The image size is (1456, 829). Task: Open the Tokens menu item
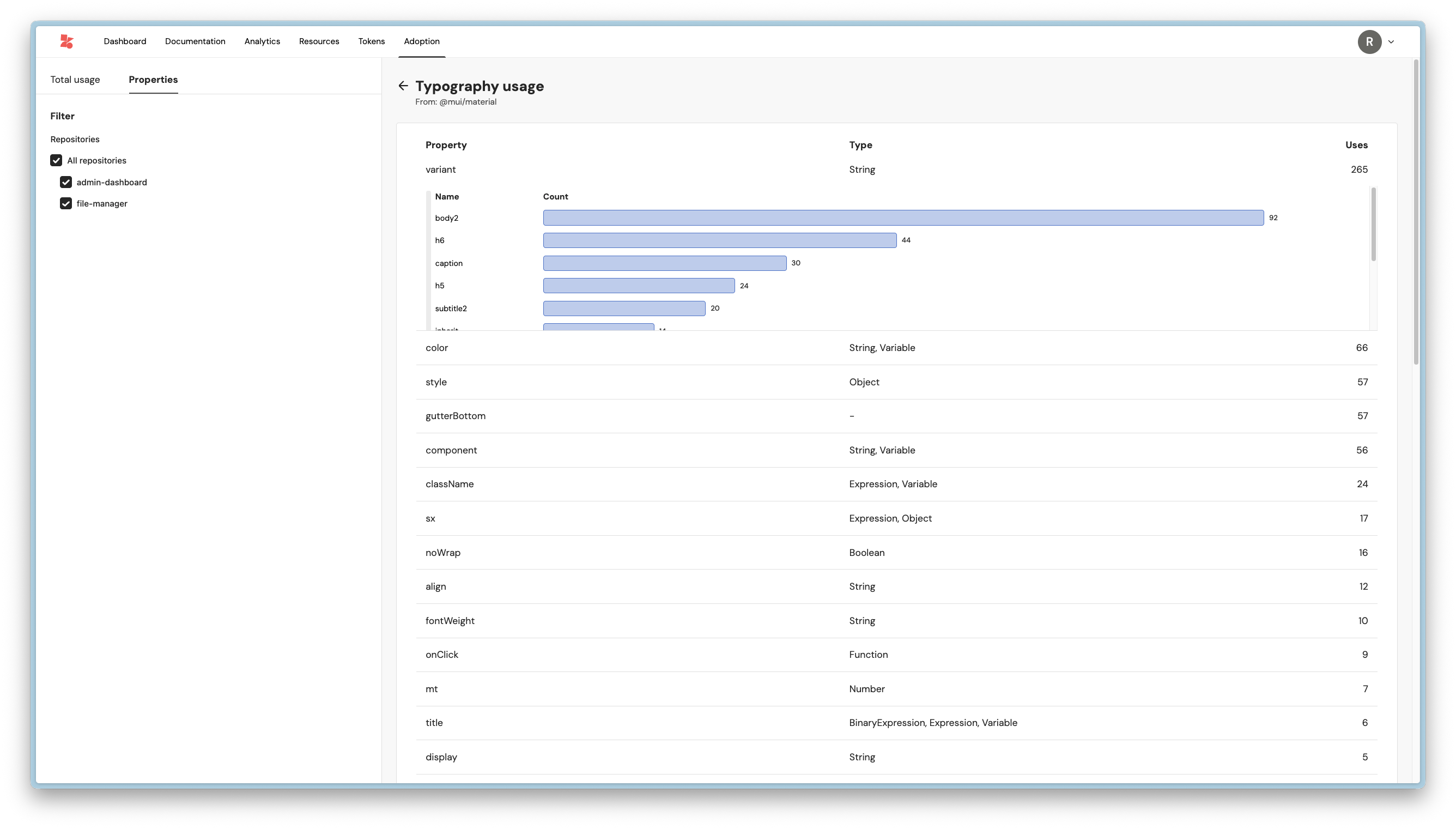371,41
